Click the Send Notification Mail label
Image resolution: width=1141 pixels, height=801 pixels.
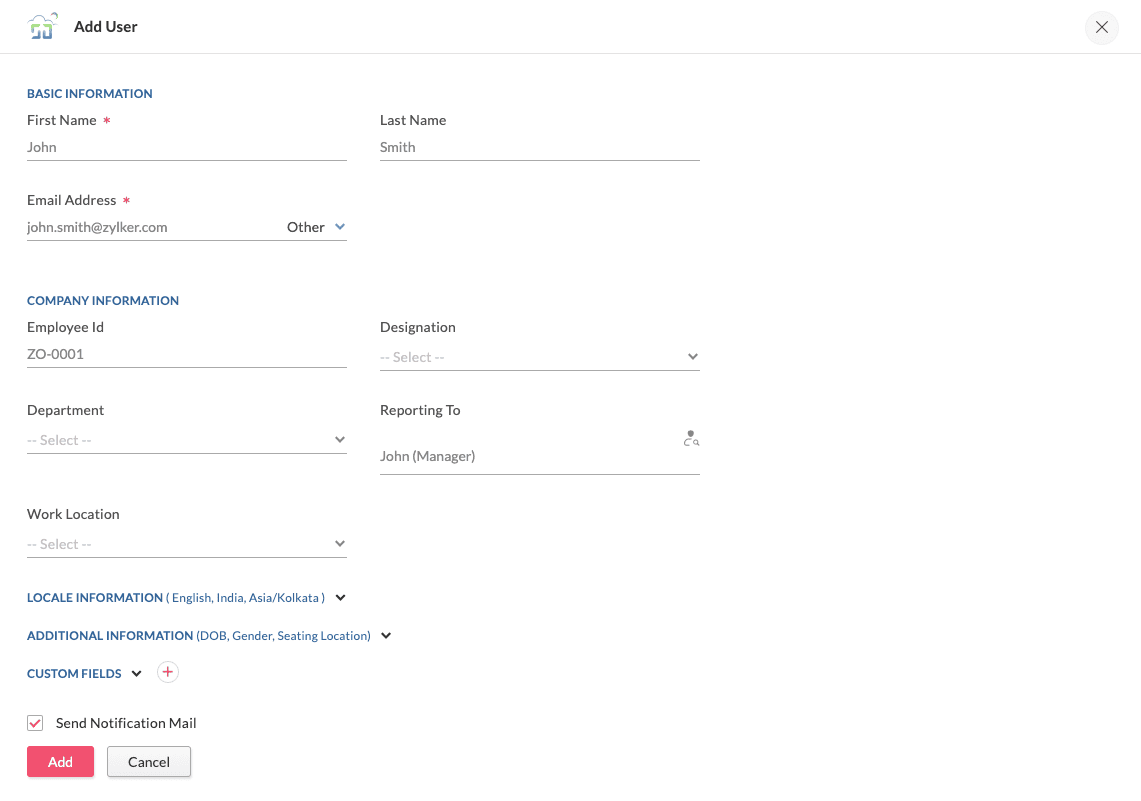[126, 723]
